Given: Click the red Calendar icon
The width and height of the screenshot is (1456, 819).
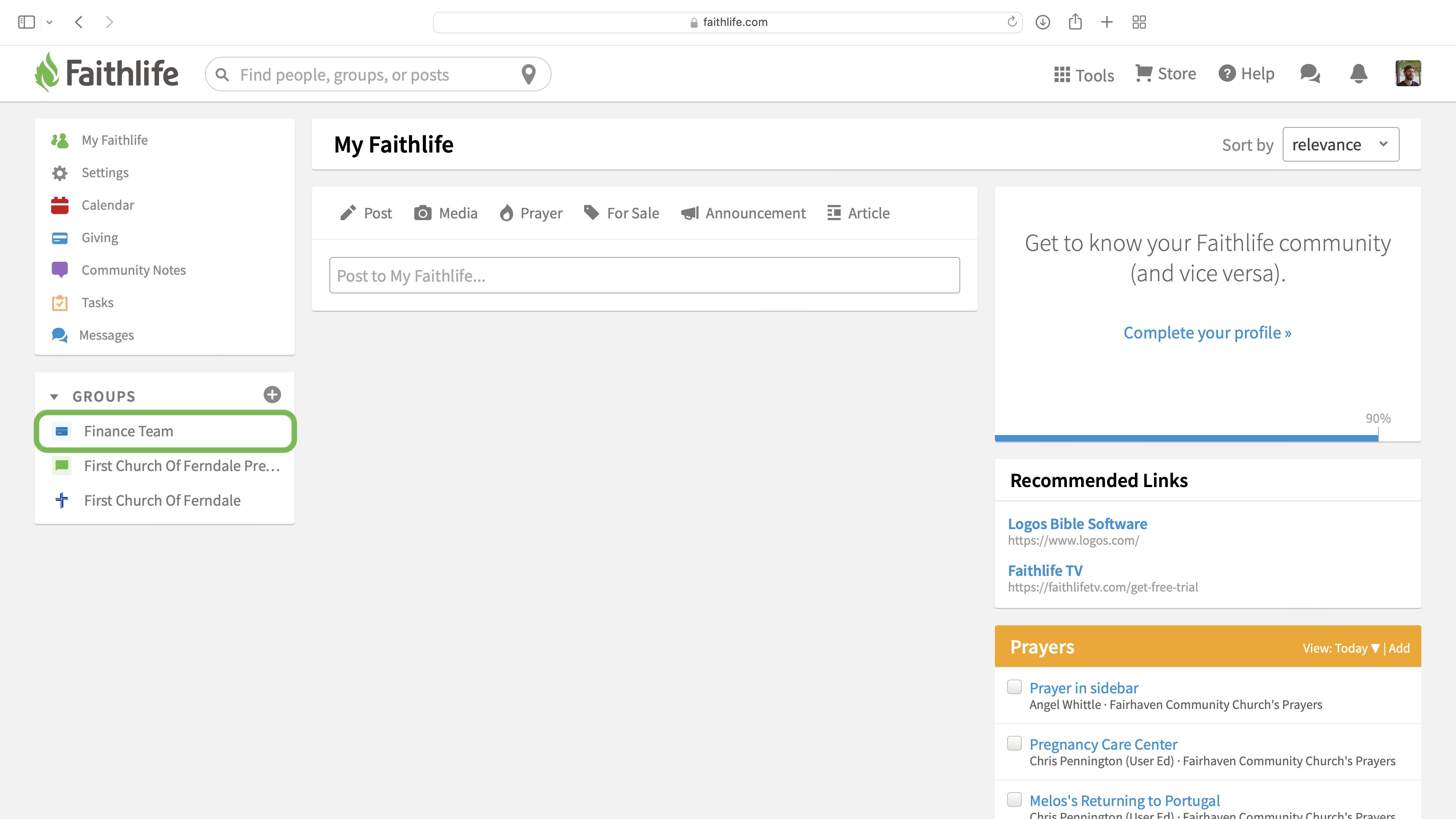Looking at the screenshot, I should click(x=60, y=205).
